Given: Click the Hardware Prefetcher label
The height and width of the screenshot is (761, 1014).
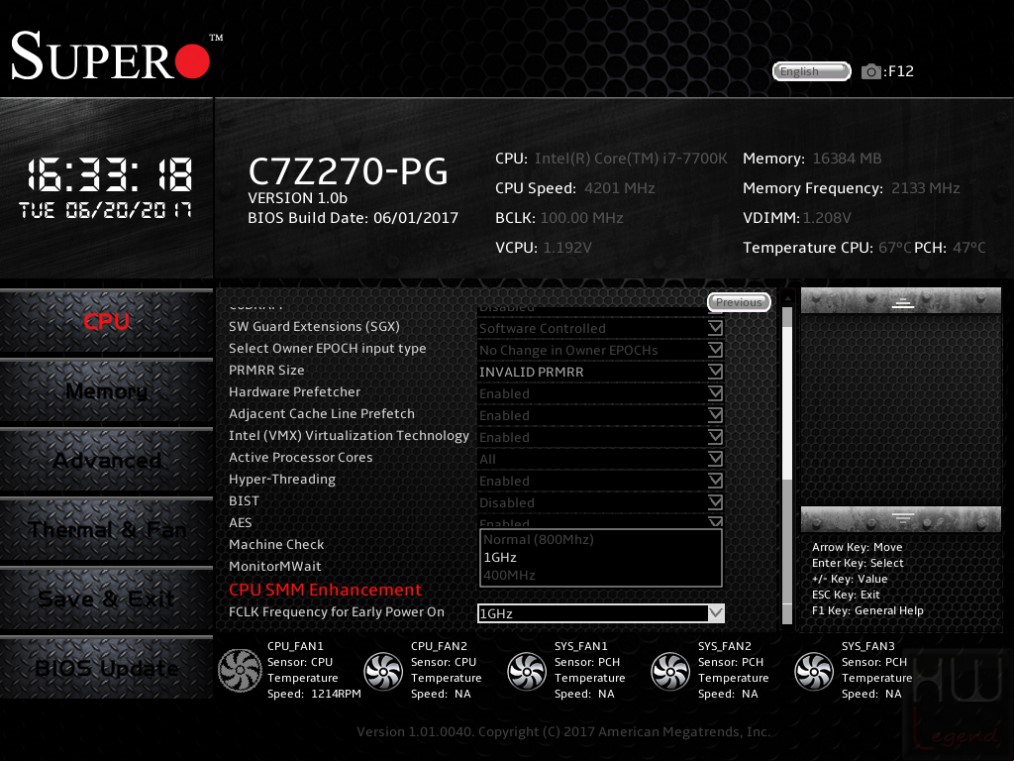Looking at the screenshot, I should pos(294,392).
